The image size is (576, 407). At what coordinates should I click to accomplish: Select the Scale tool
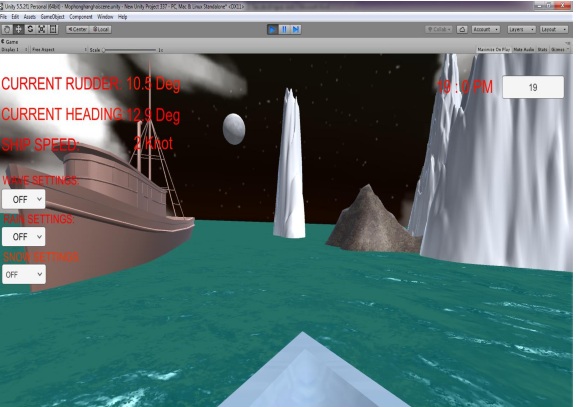click(42, 29)
